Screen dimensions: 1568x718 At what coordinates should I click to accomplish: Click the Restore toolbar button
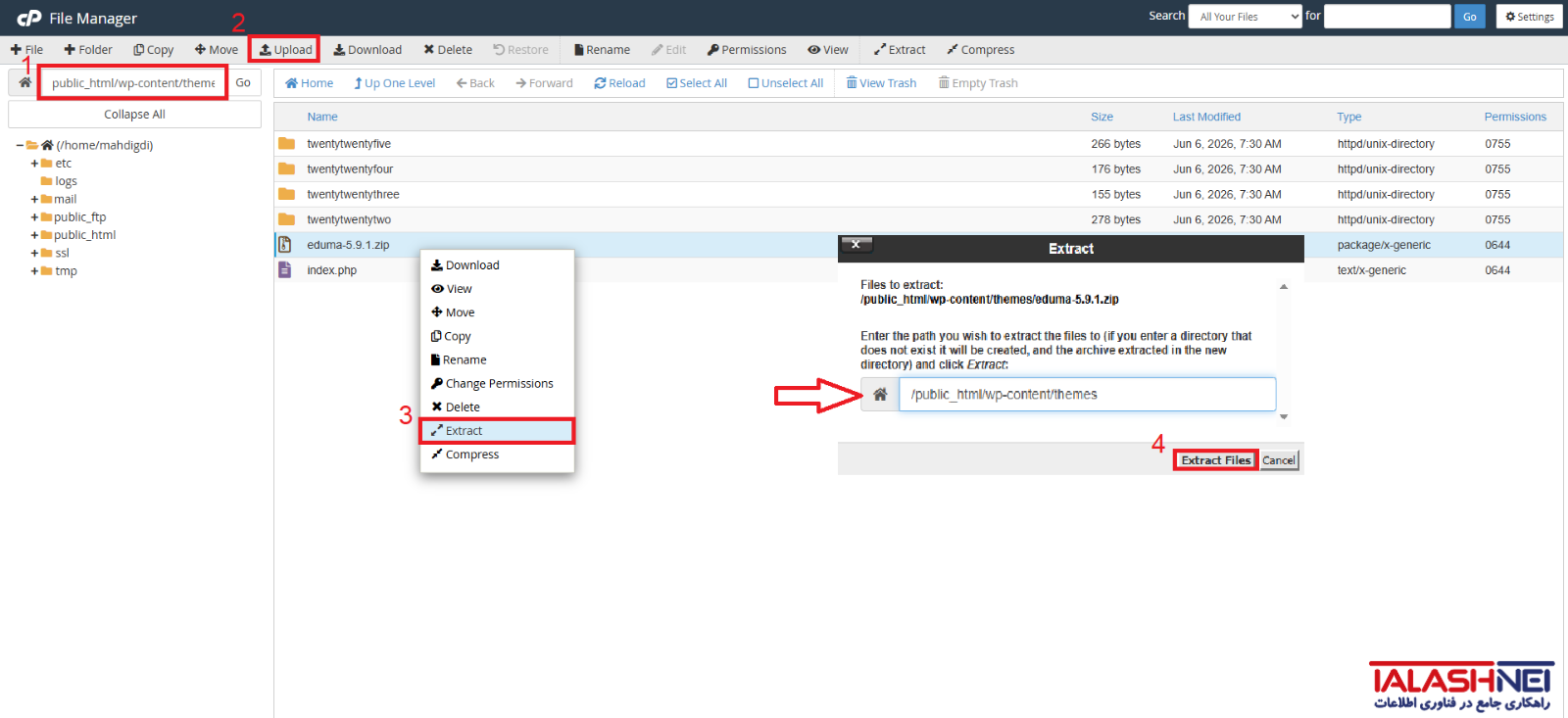coord(520,50)
